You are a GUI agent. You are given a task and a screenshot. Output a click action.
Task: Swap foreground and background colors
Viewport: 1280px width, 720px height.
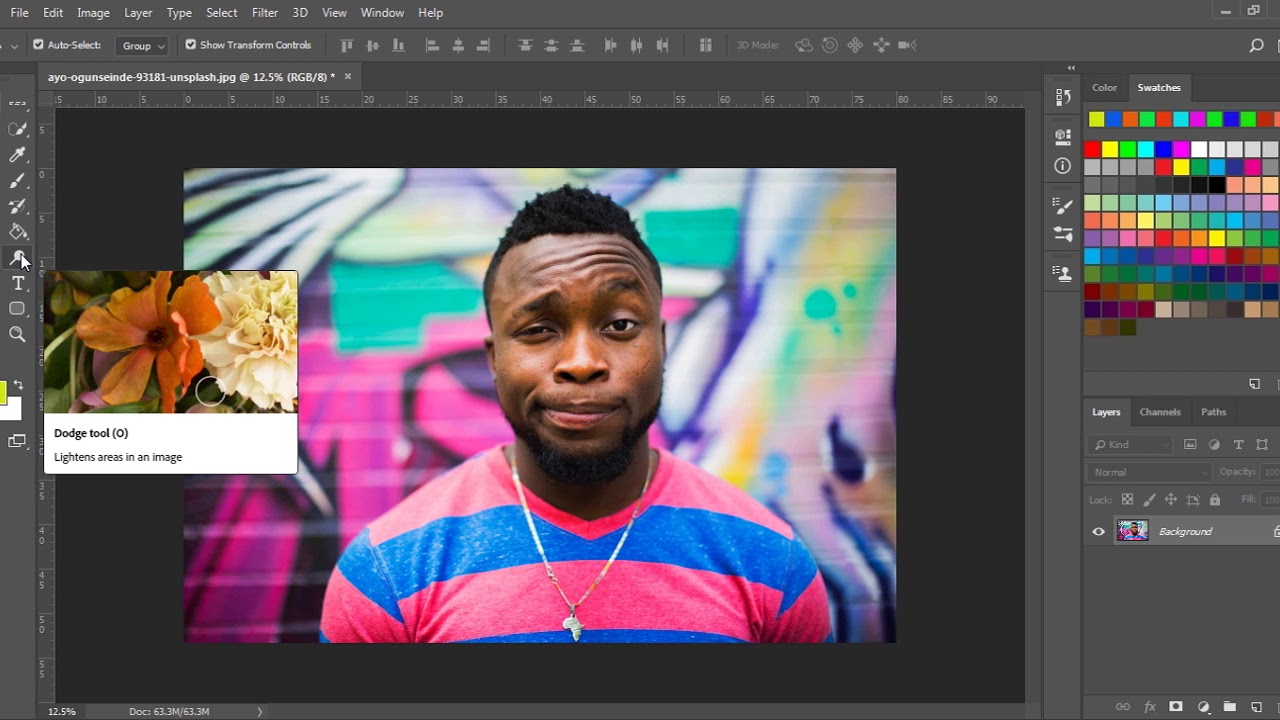(x=18, y=385)
